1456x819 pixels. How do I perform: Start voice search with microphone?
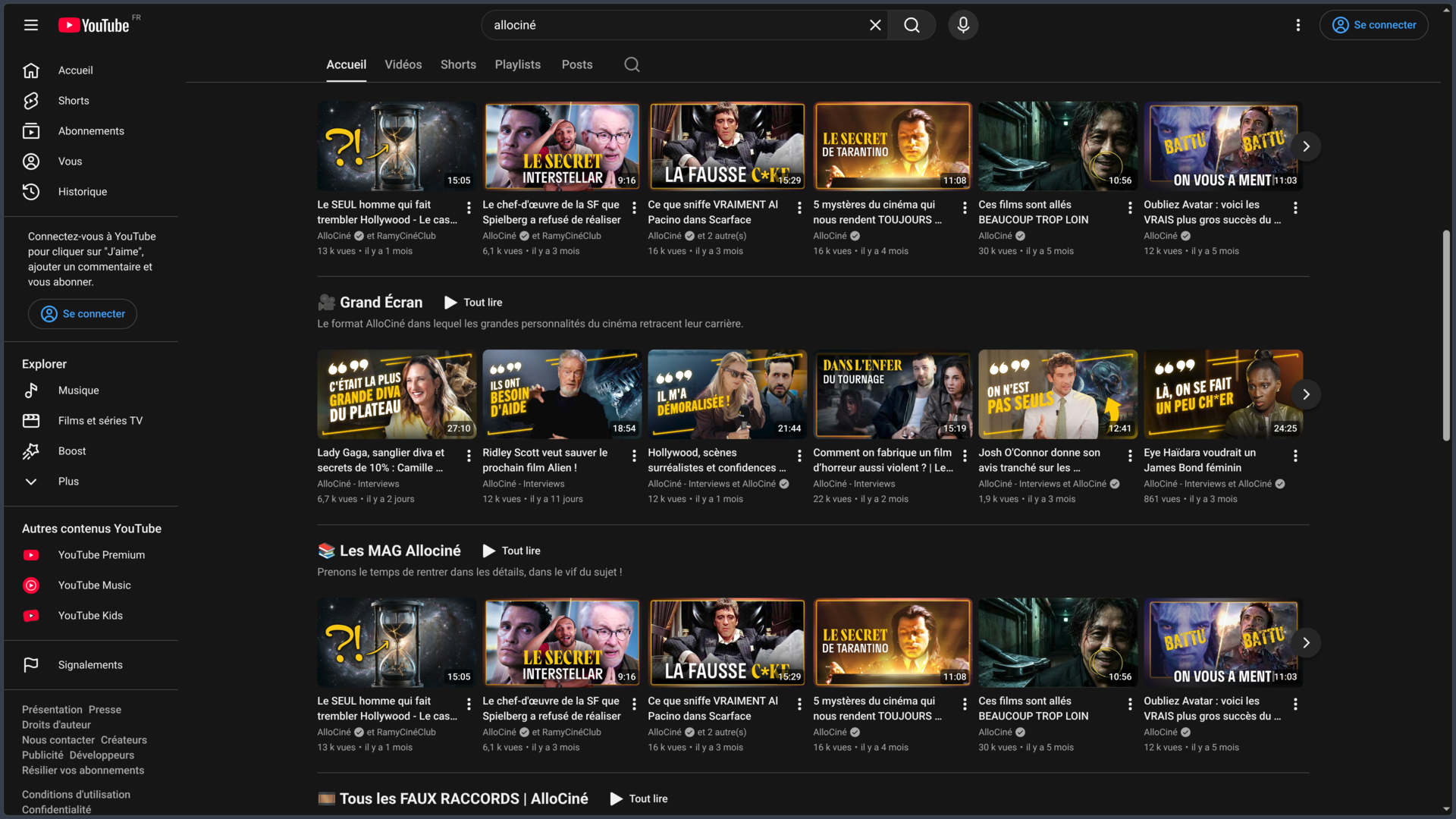(x=963, y=25)
